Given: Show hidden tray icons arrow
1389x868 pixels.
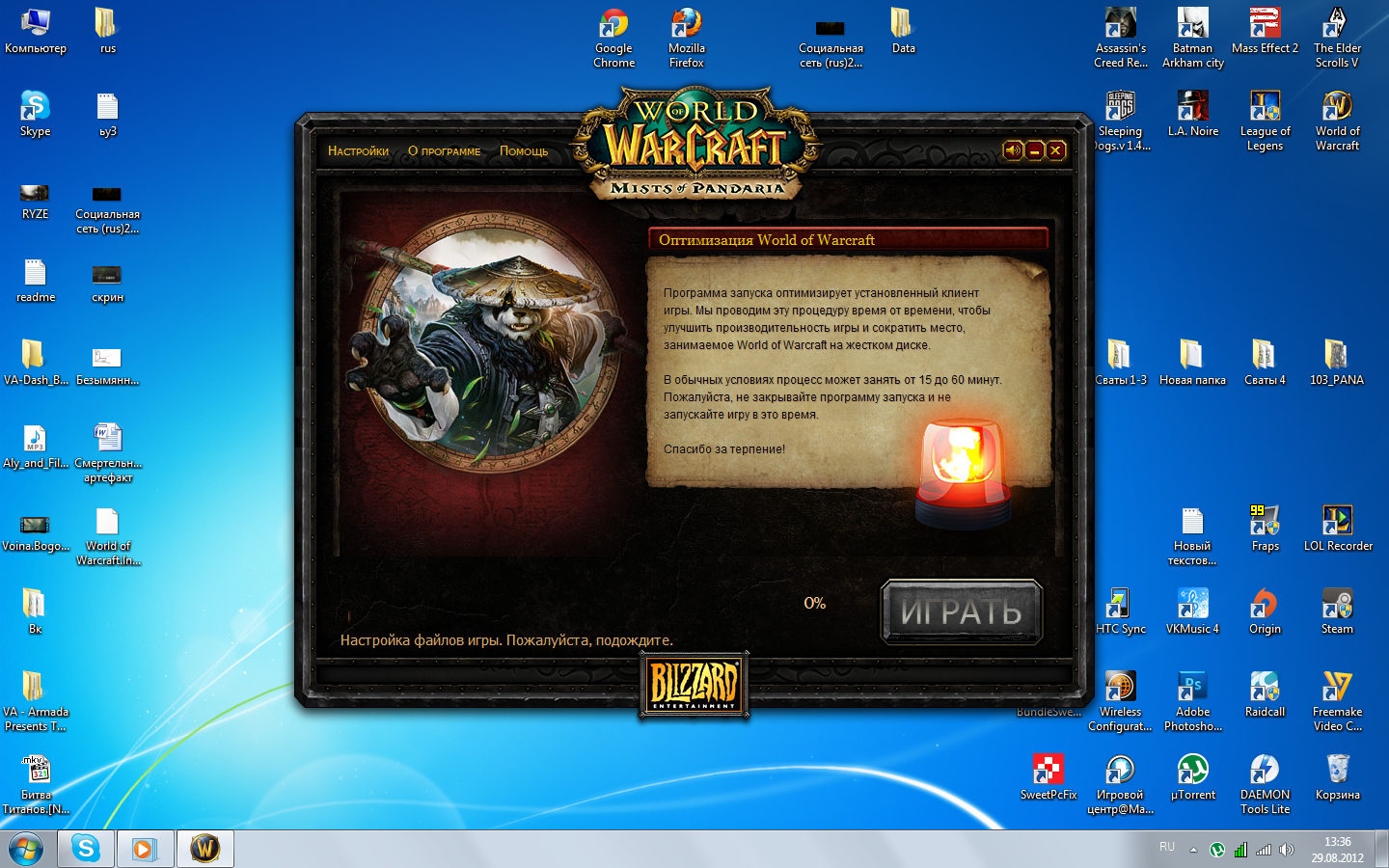Looking at the screenshot, I should [x=1193, y=850].
